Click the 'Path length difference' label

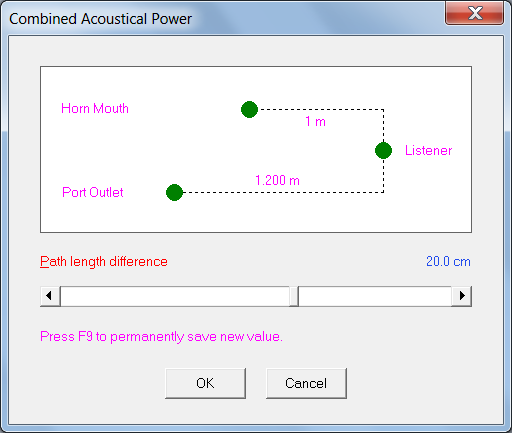(x=104, y=262)
